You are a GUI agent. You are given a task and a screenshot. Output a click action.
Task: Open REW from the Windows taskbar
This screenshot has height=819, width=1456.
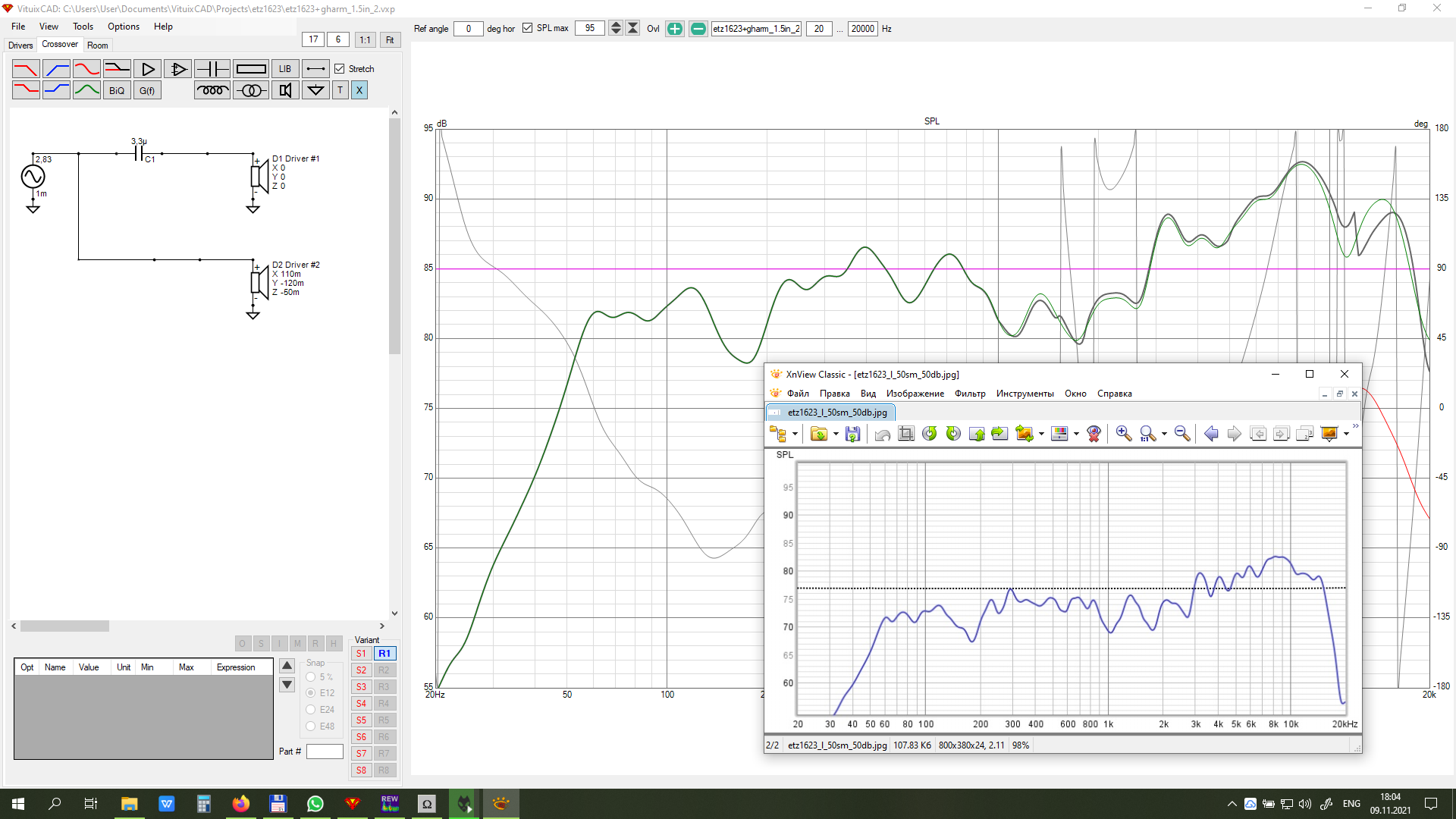pyautogui.click(x=390, y=804)
